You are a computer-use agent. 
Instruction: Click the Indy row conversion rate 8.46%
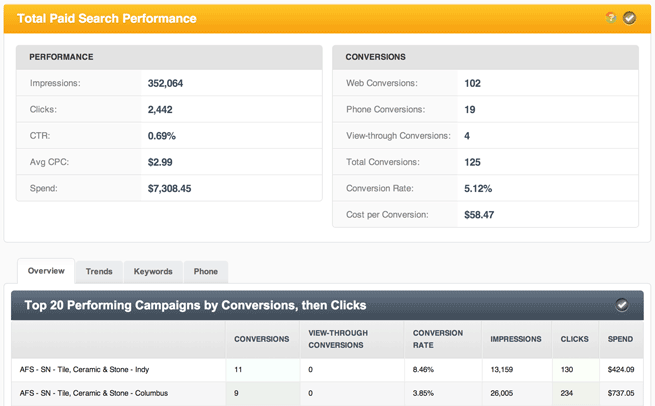tap(423, 370)
